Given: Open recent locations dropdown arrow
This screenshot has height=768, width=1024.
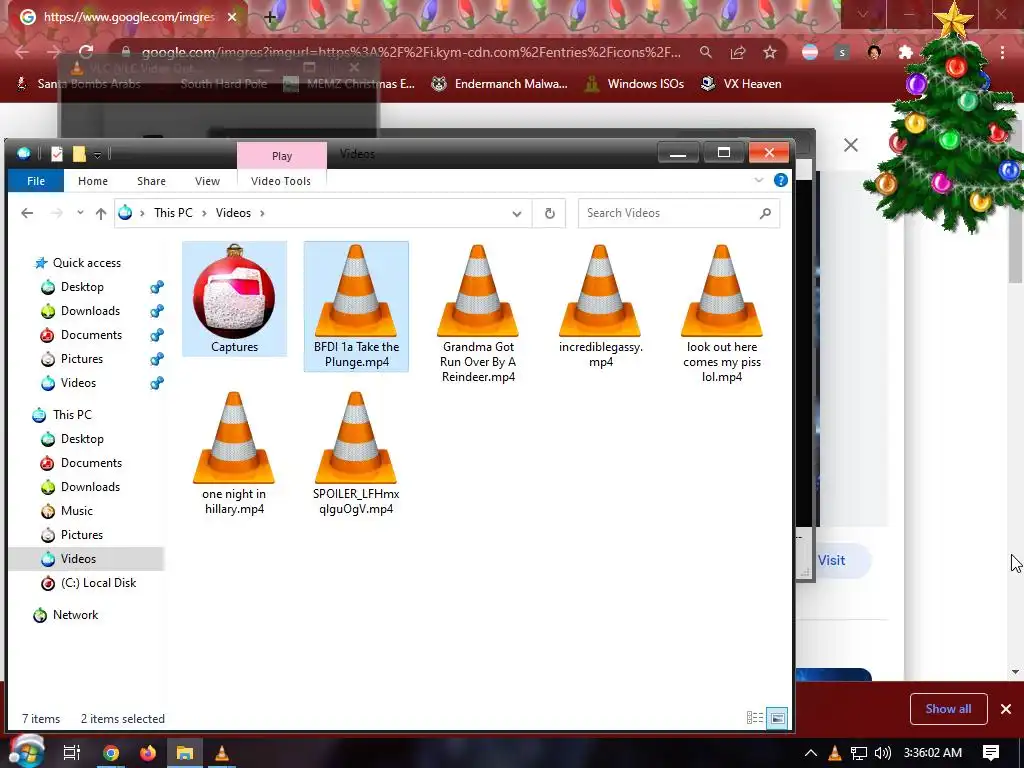Looking at the screenshot, I should point(80,213).
